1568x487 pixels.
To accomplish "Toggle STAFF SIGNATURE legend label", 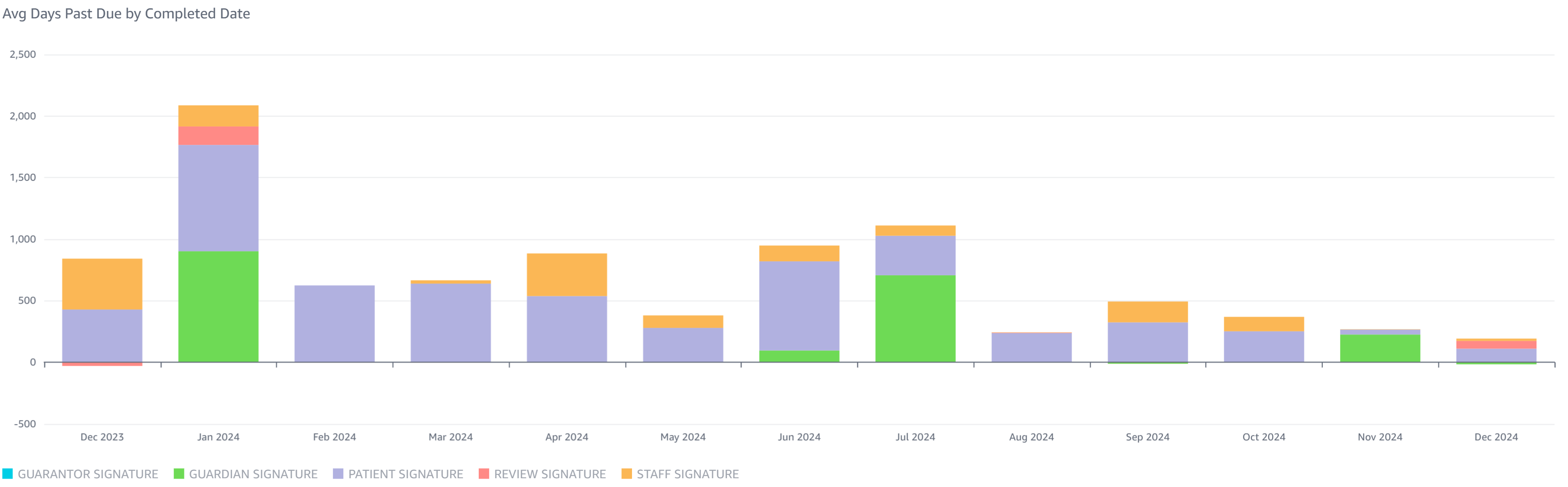I will coord(687,474).
